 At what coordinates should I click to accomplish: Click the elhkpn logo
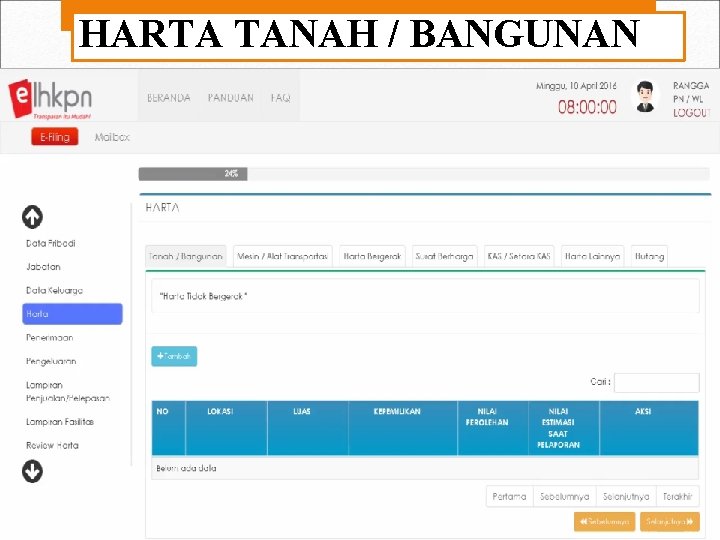51,99
